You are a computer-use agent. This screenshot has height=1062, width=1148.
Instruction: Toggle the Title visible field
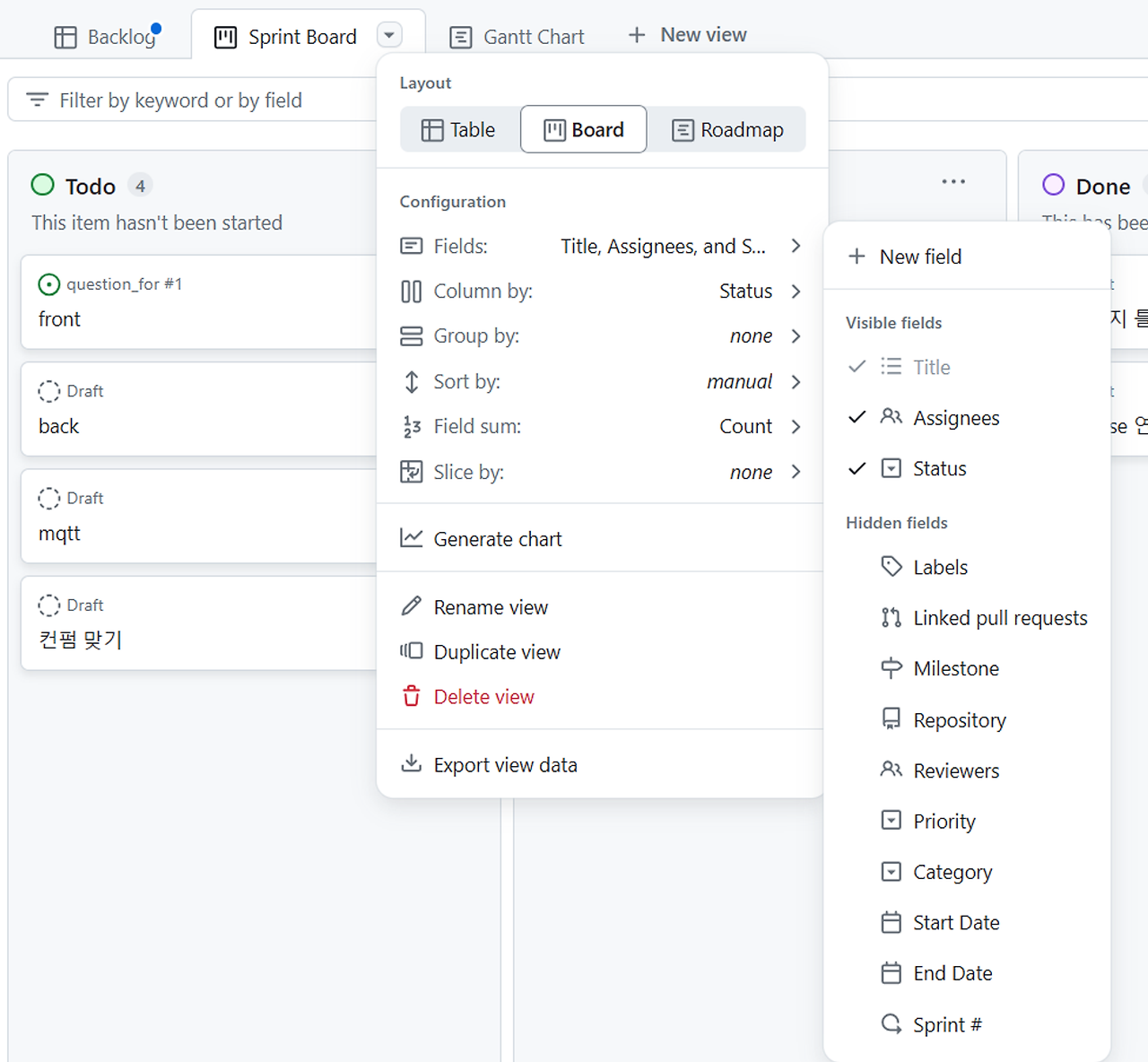click(x=967, y=367)
